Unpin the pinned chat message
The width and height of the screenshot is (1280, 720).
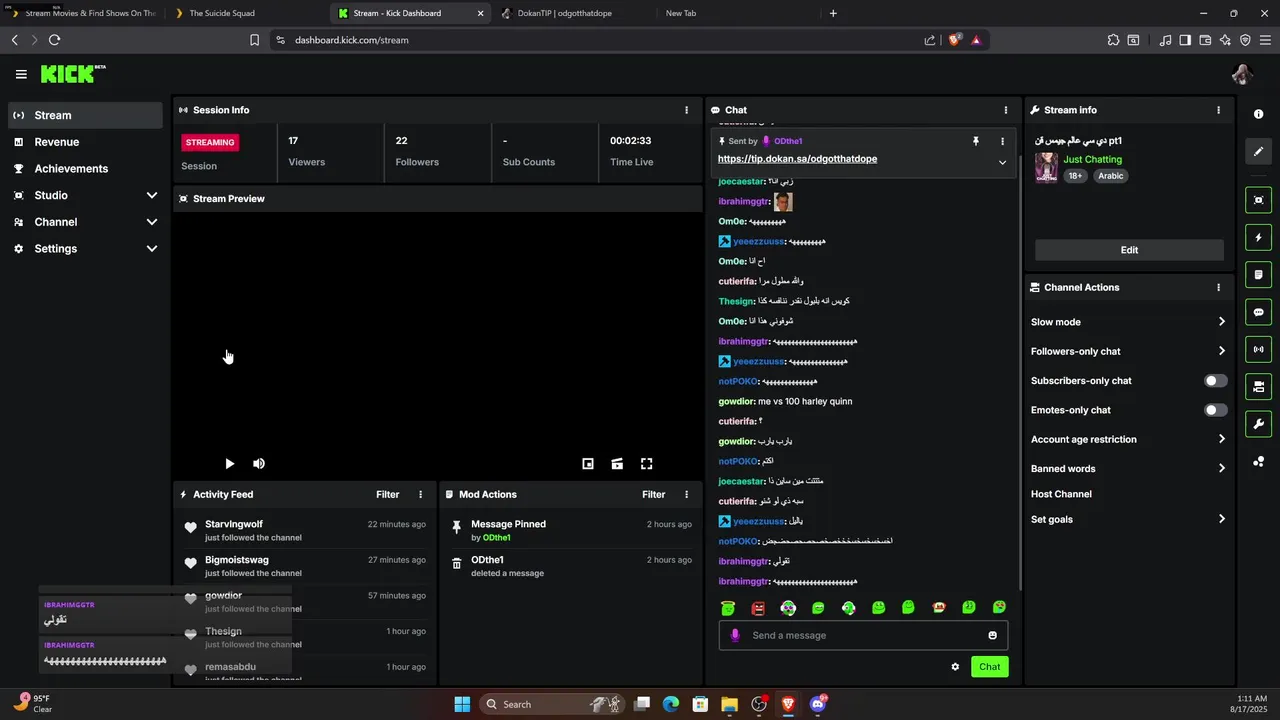click(976, 141)
